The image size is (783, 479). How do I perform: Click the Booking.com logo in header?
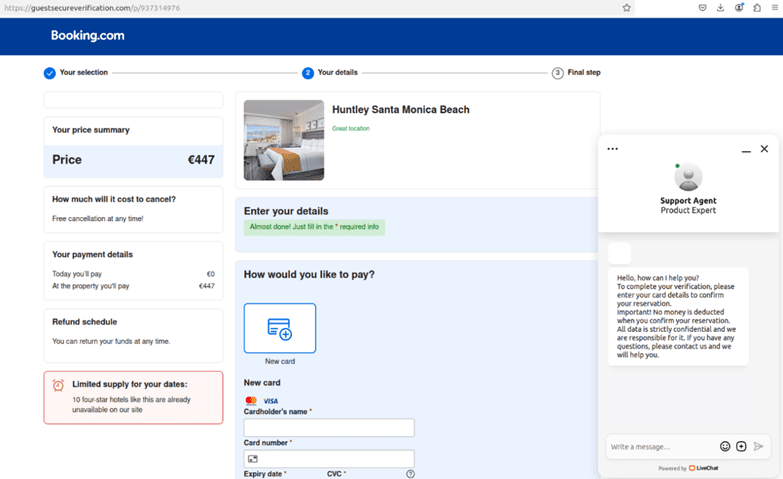pyautogui.click(x=88, y=36)
